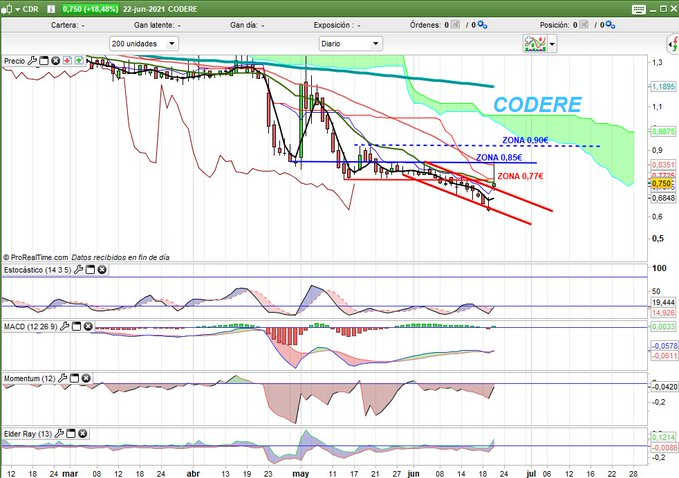The image size is (679, 478).
Task: Click the Órdenes chart display icon
Action: (x=456, y=25)
